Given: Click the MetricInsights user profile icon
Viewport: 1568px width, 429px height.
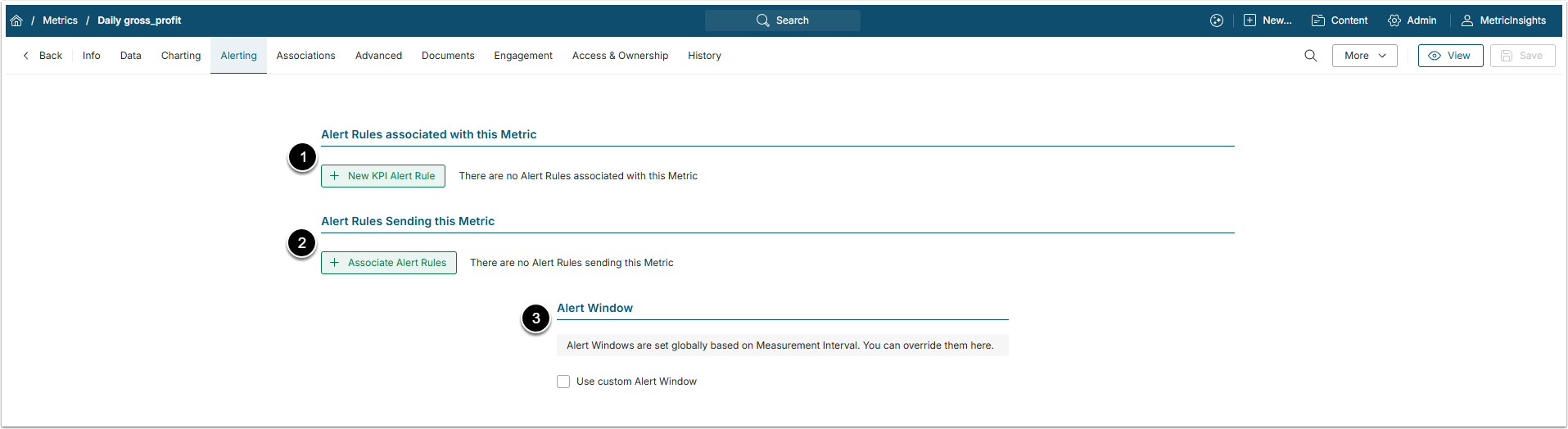Looking at the screenshot, I should point(1467,20).
